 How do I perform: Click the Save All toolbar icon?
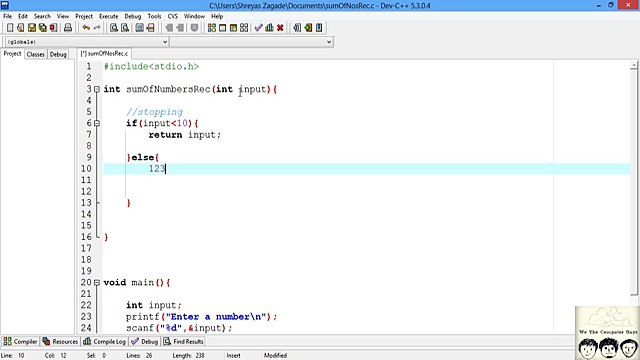point(42,28)
